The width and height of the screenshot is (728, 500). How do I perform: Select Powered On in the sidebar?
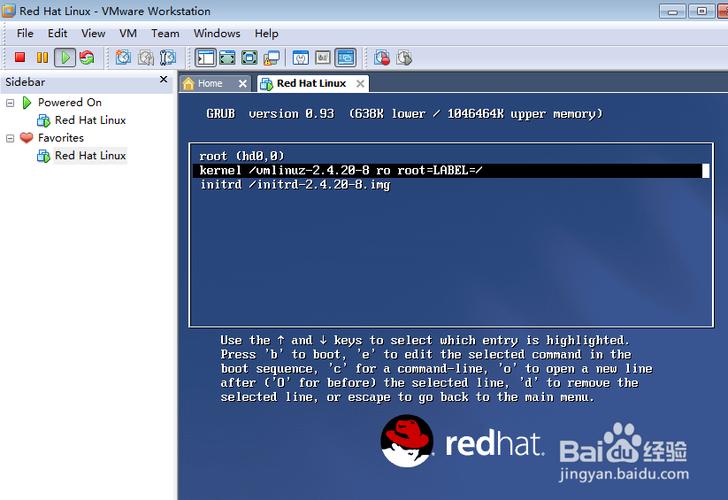pyautogui.click(x=70, y=102)
